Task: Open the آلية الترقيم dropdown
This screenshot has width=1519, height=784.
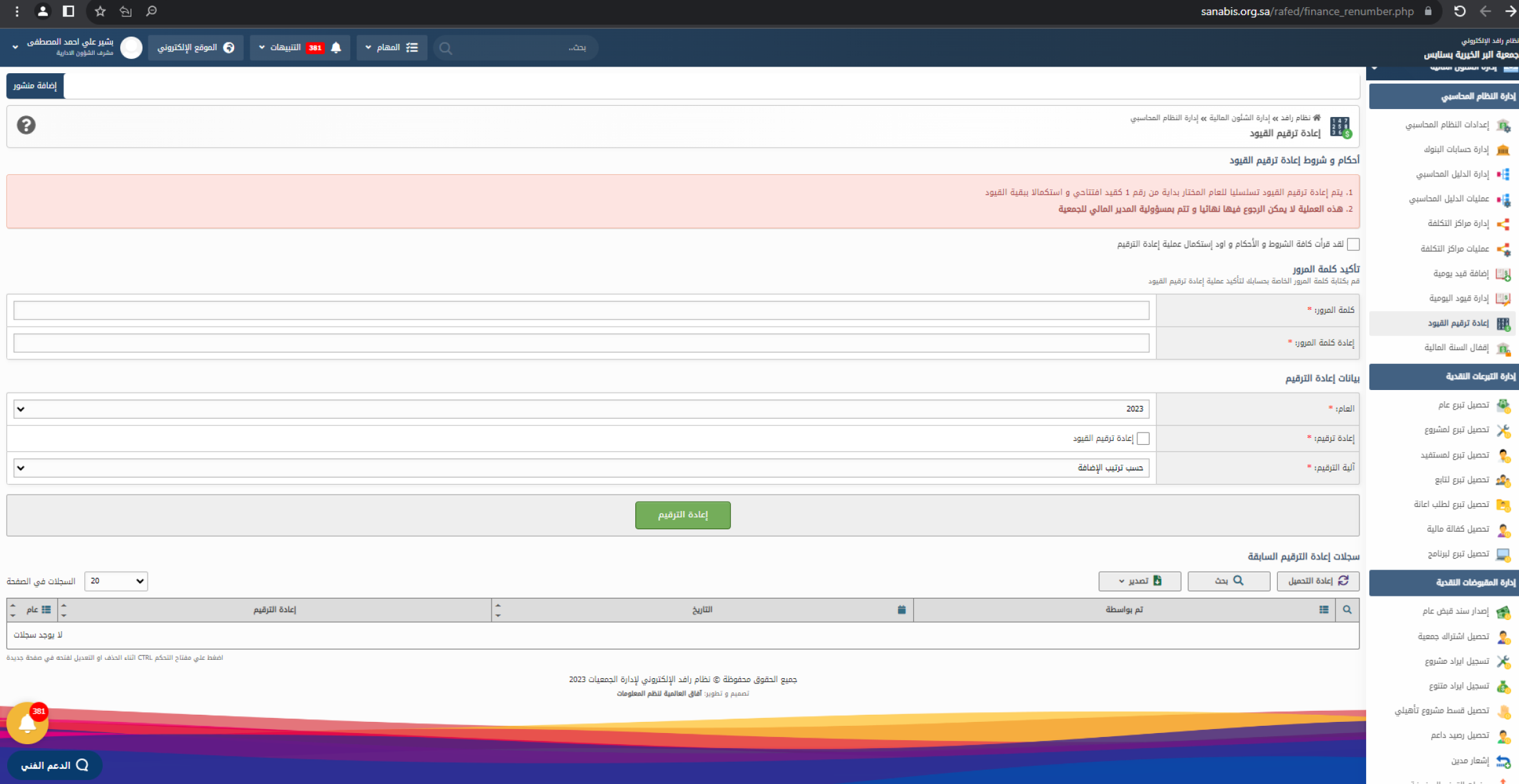Action: coord(581,468)
